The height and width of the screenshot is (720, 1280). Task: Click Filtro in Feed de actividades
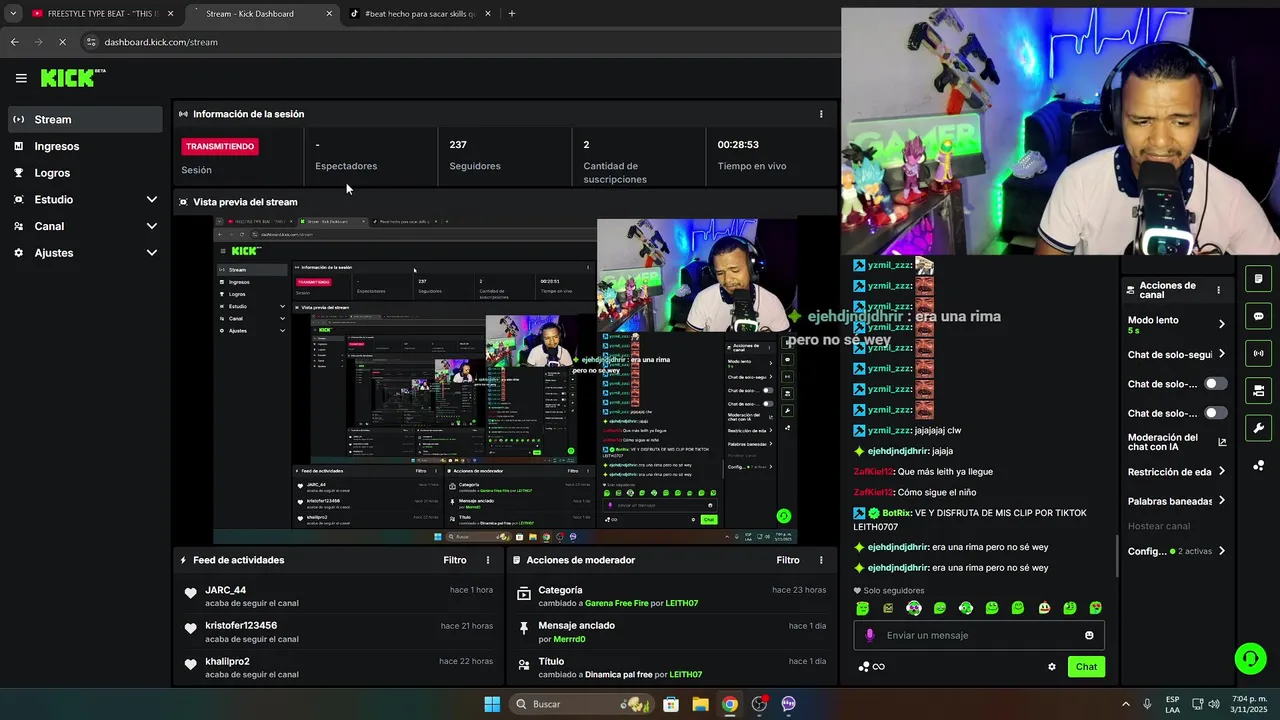(455, 560)
